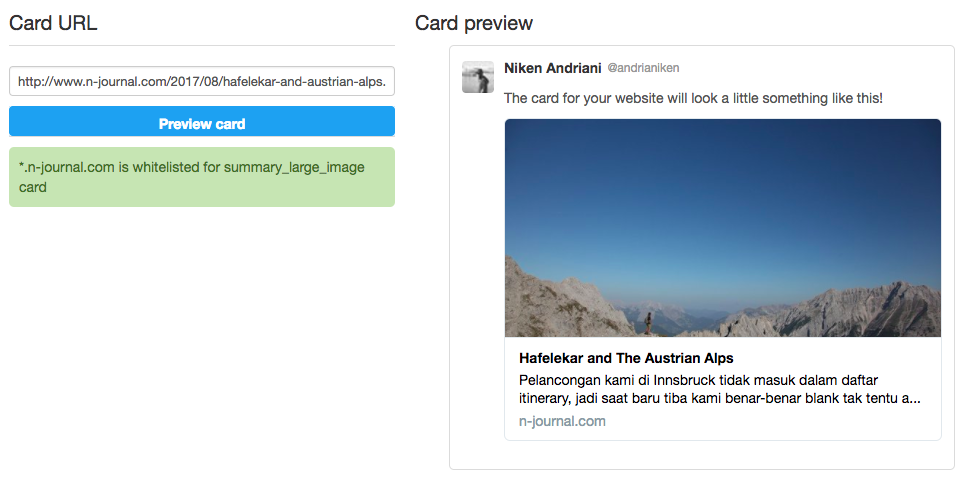The width and height of the screenshot is (964, 481).
Task: Click the card description text about Innsbruck
Action: pyautogui.click(x=719, y=389)
